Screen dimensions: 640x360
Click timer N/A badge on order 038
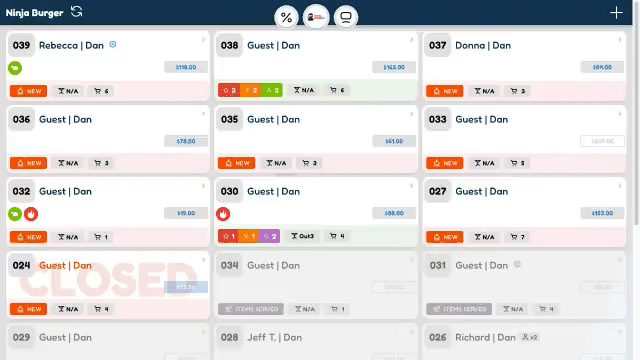coord(304,90)
